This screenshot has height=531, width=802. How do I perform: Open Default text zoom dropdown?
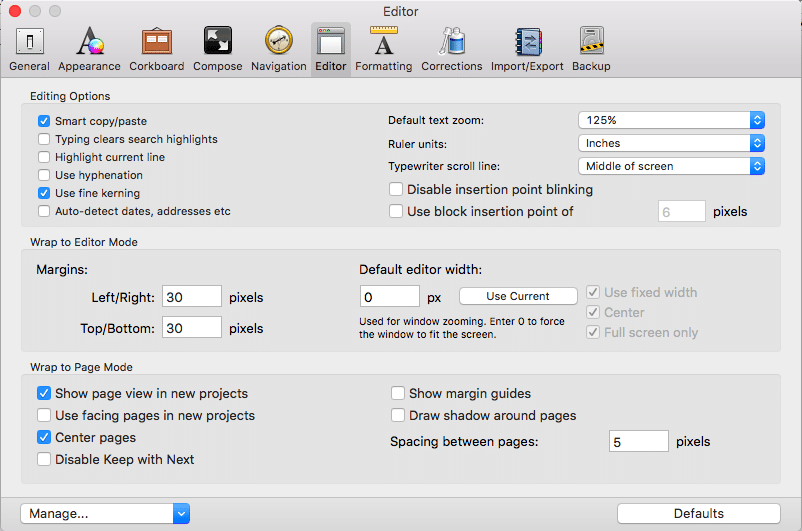point(672,120)
